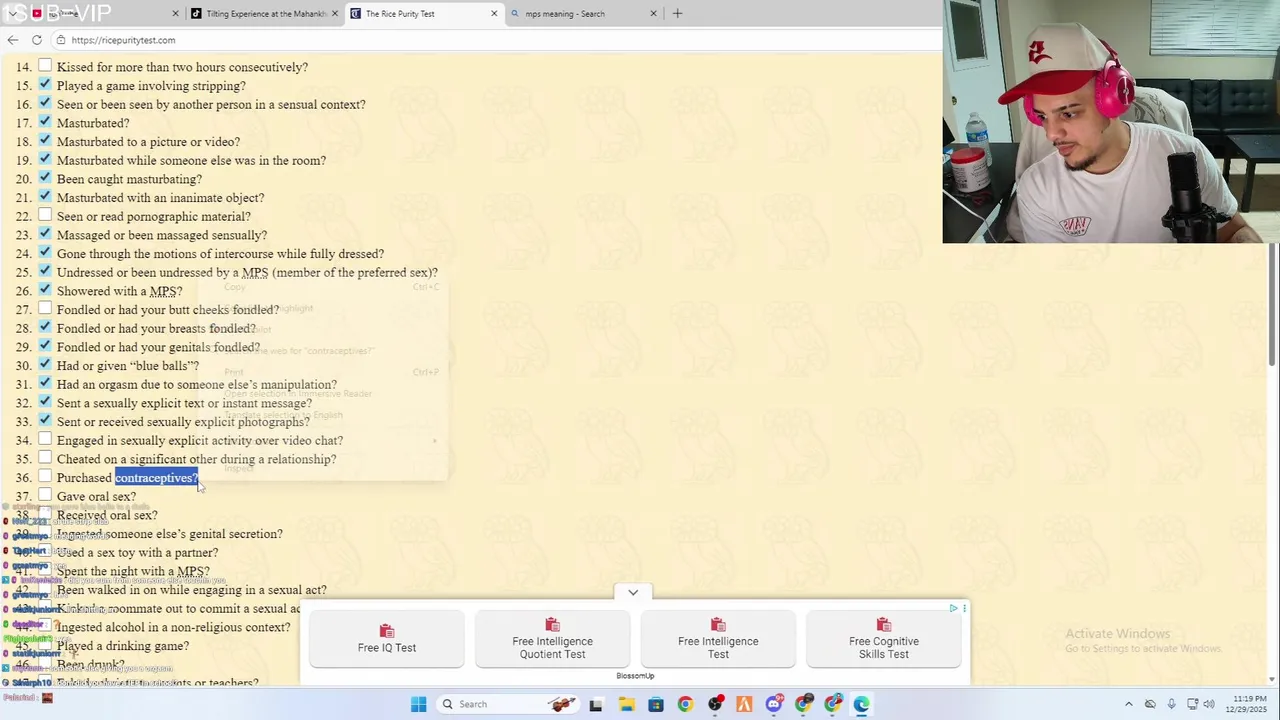Uncheck 'Played a game involving stripping?'
Viewport: 1280px width, 720px height.
click(45, 85)
